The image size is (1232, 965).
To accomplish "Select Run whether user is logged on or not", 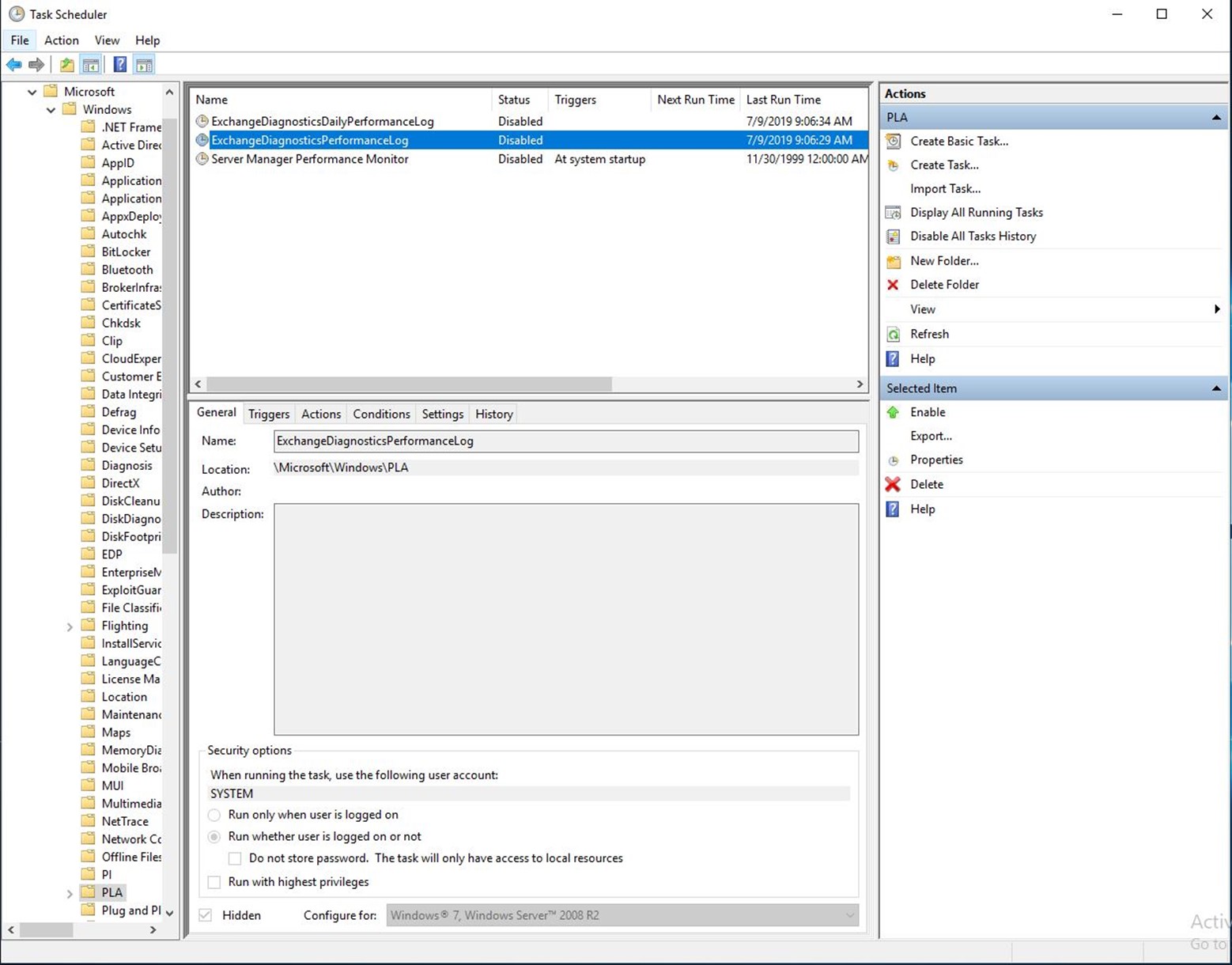I will (214, 836).
